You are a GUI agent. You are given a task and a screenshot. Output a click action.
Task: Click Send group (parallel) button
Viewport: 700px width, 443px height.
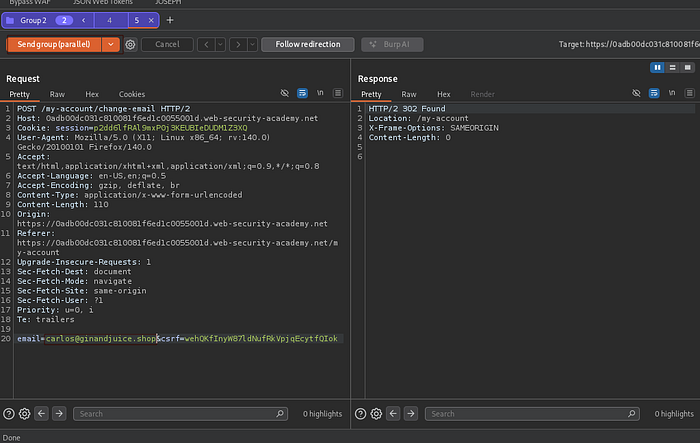click(54, 44)
